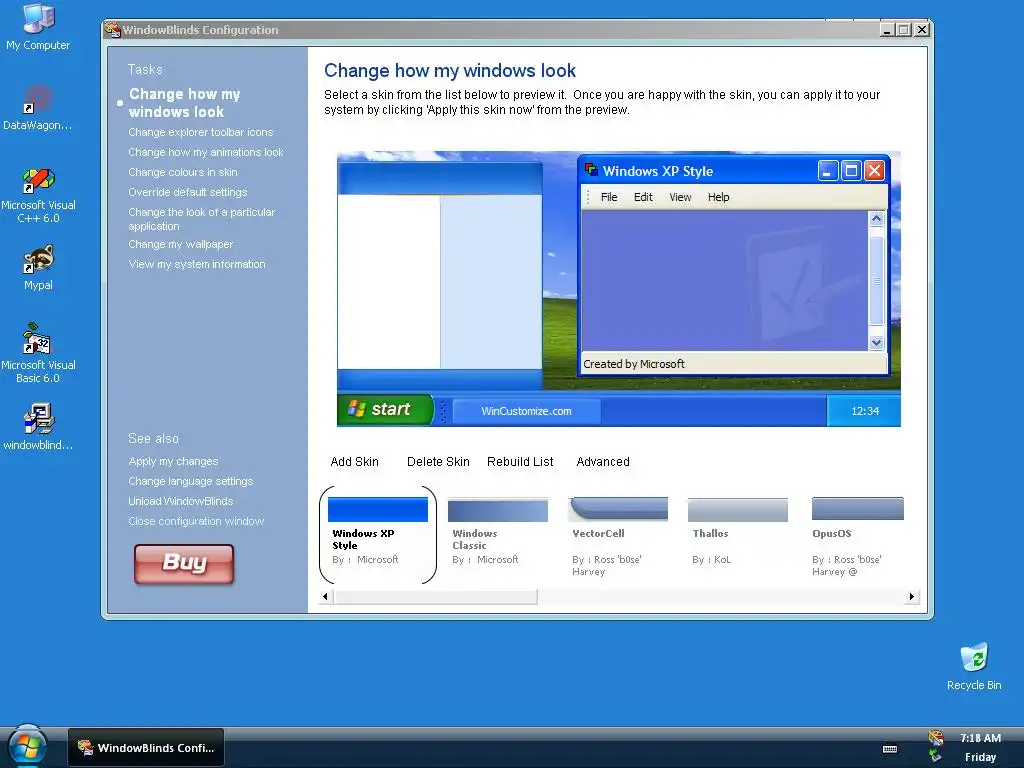Click Unload WindowBlinds
1024x768 pixels.
pos(180,501)
